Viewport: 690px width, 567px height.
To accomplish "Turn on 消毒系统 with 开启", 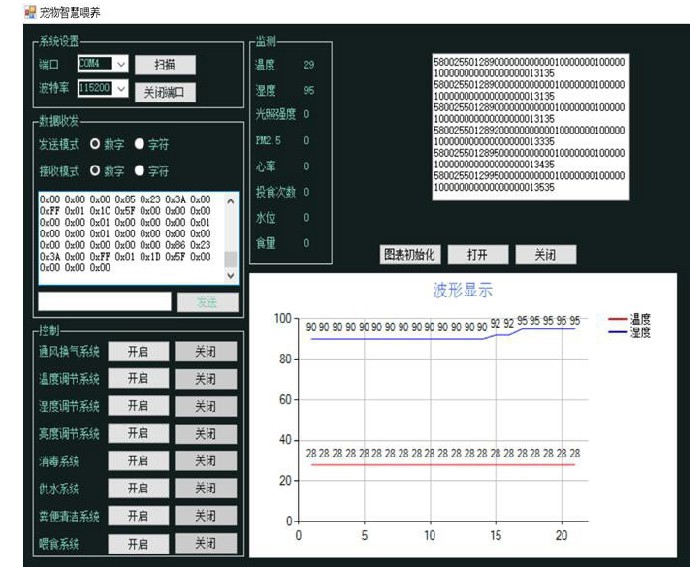I will pos(139,461).
